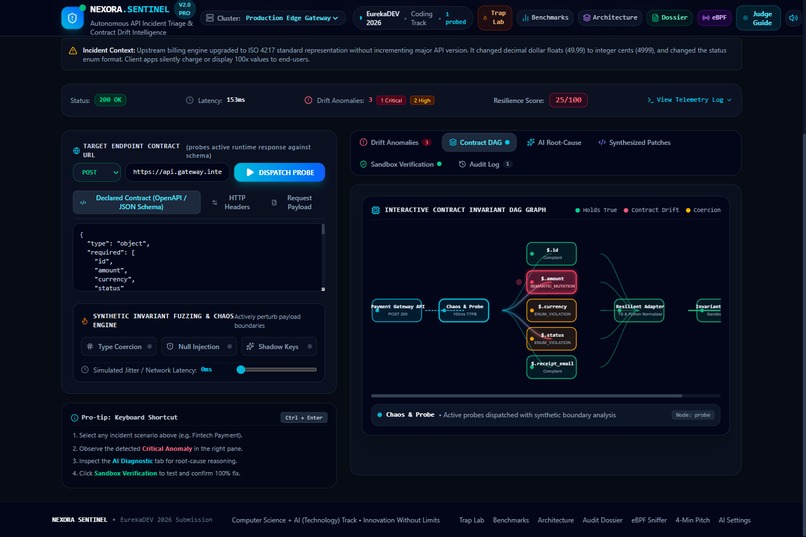Screen dimensions: 806x537
Task: Open the Synthesized Patches tab
Action: click(x=634, y=142)
